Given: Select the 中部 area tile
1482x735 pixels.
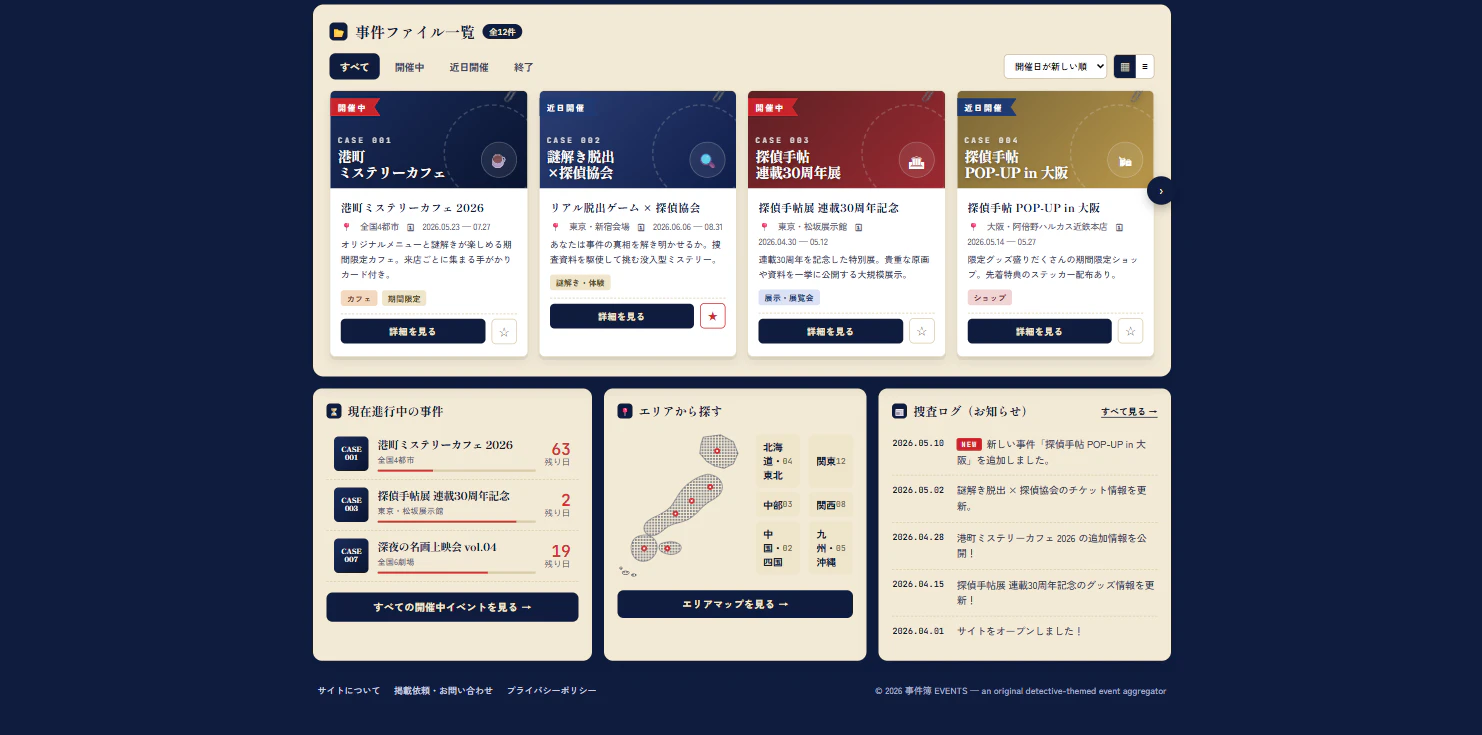Looking at the screenshot, I should 778,505.
